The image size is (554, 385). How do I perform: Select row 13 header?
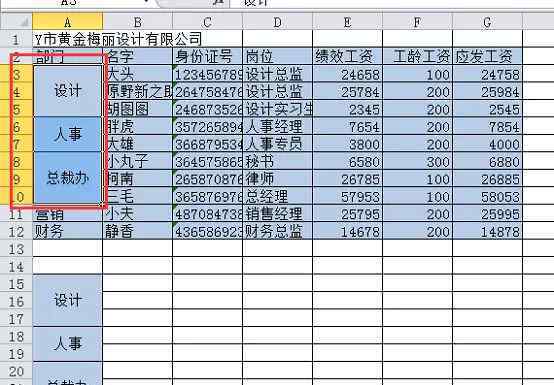pos(16,249)
